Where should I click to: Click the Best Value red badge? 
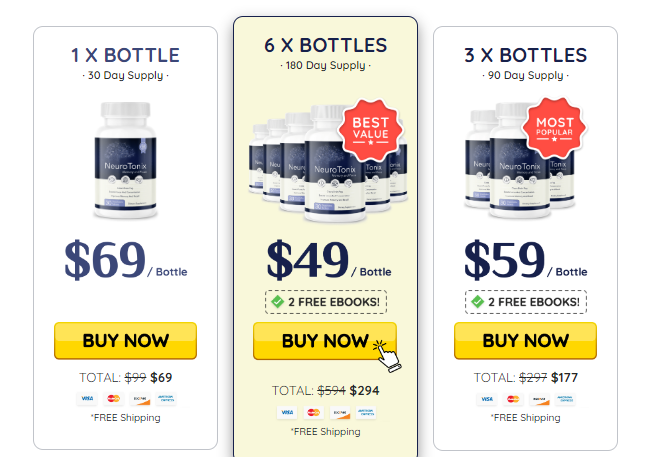(x=371, y=133)
